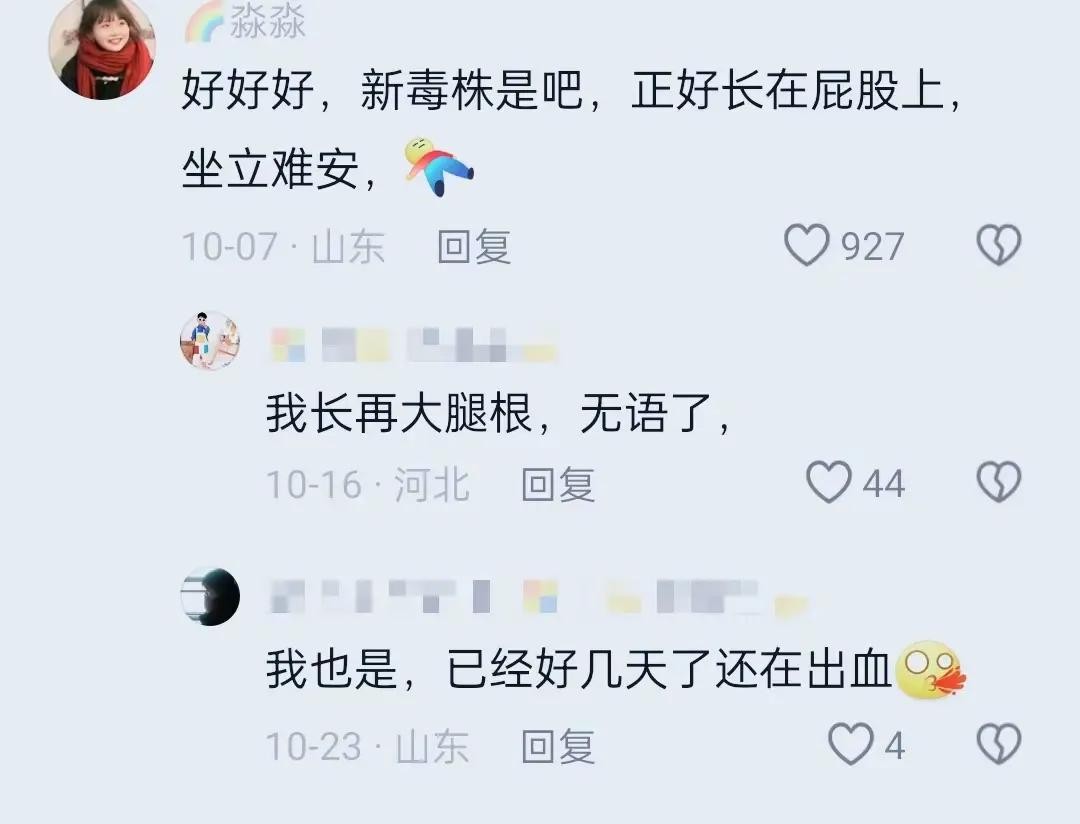Screen dimensions: 1080x824
Task: Open avatar of the 河北 commenter
Action: 210,340
